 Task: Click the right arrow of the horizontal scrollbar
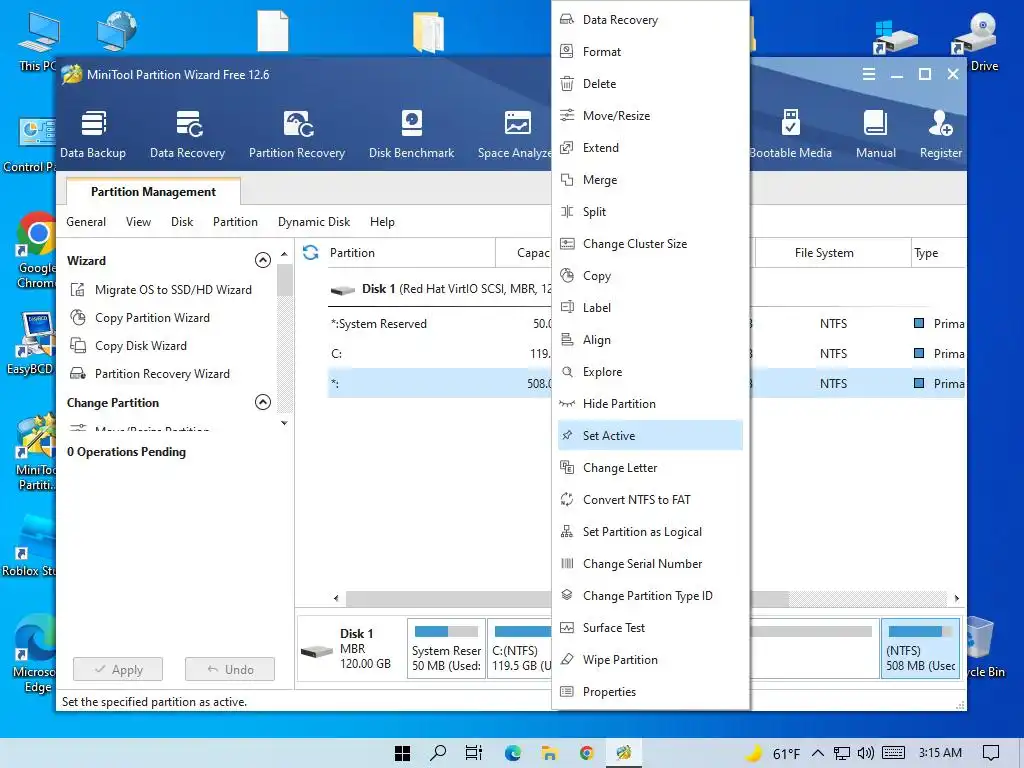pos(957,598)
